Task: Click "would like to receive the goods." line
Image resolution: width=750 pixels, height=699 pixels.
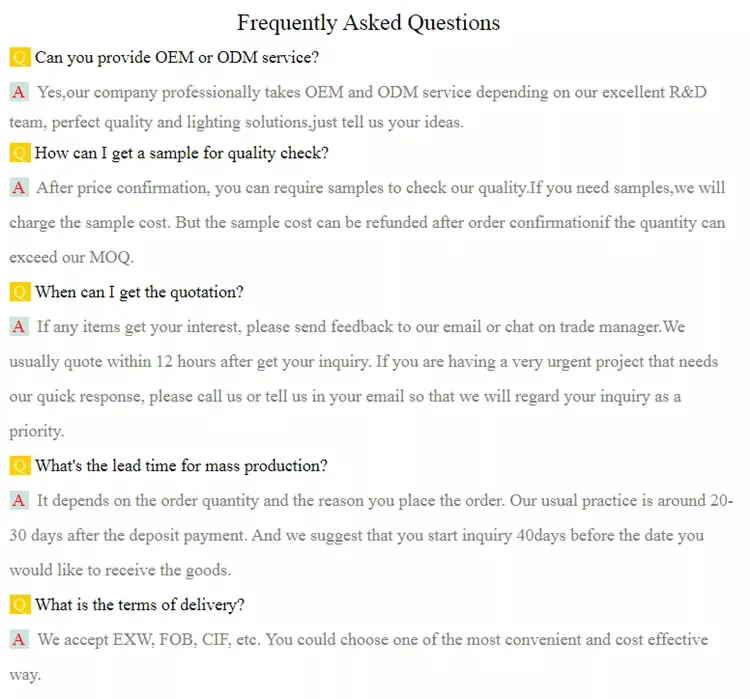Action: click(x=120, y=571)
